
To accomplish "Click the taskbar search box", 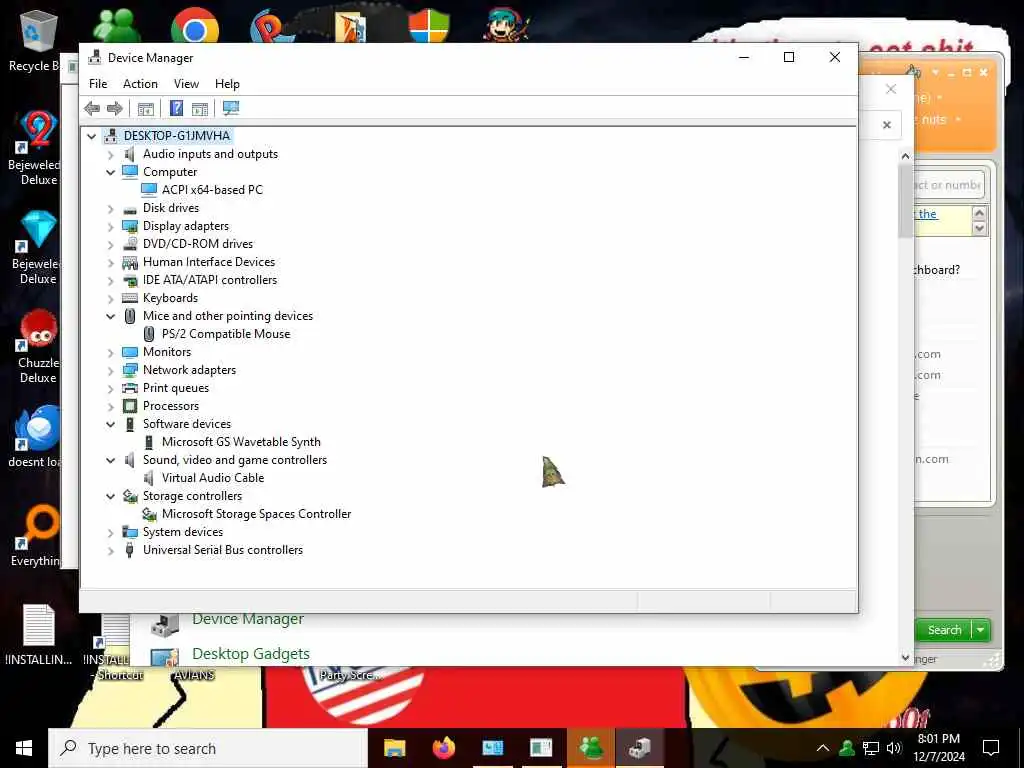I will click(208, 748).
